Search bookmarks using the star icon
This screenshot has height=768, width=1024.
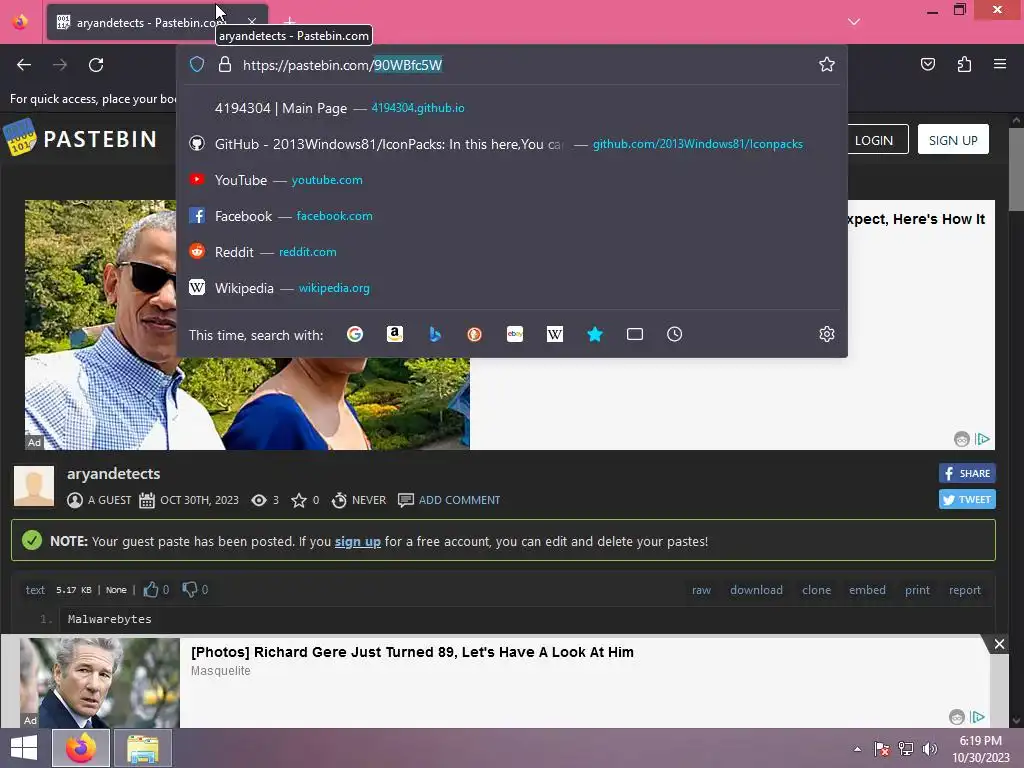tap(595, 334)
